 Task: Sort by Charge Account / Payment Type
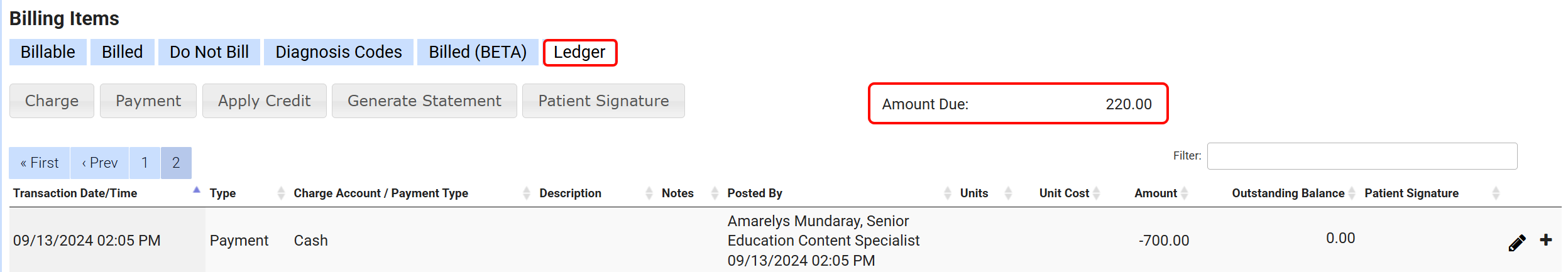tap(526, 193)
